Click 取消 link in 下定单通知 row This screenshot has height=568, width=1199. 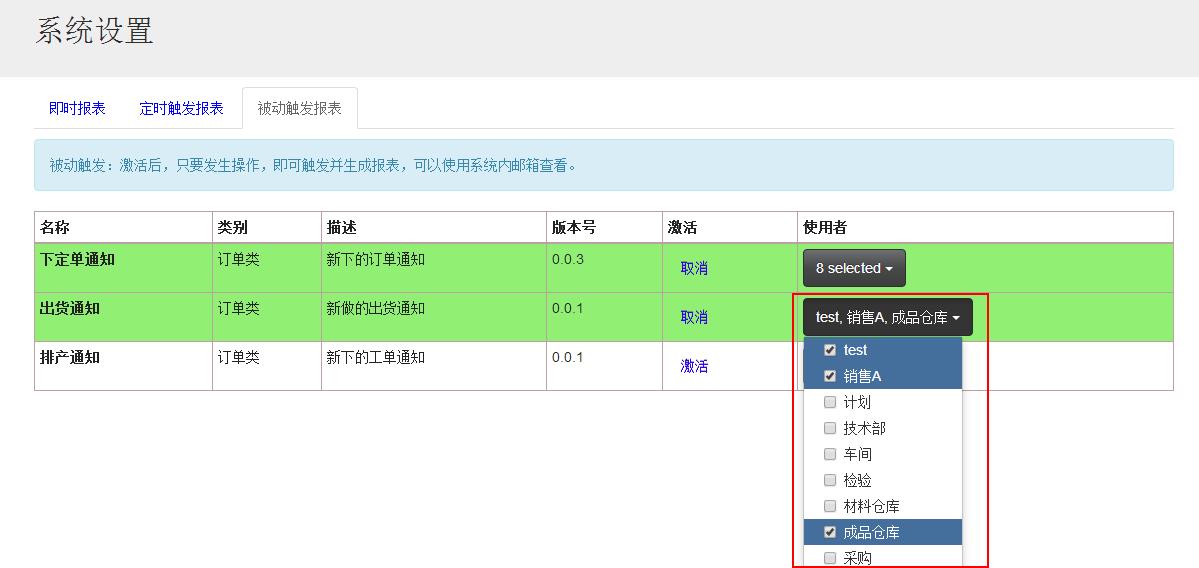click(694, 268)
